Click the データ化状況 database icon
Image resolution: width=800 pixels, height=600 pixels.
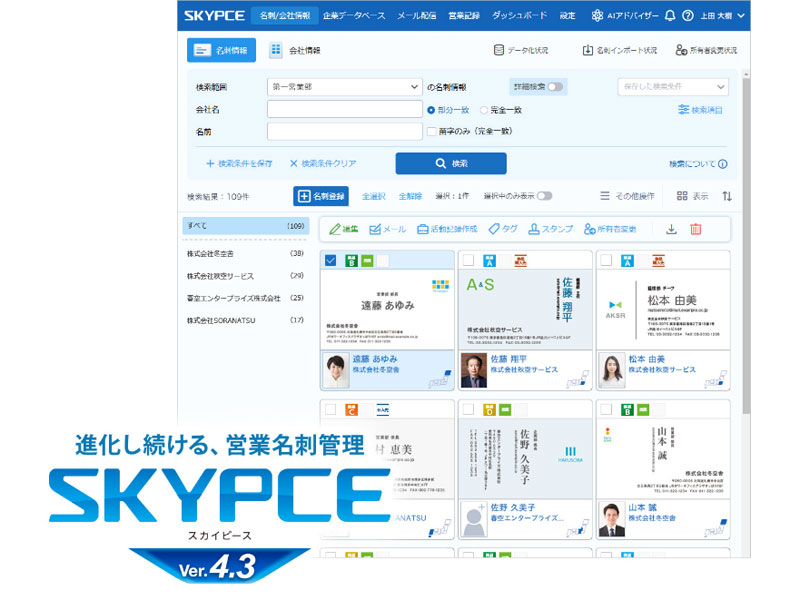coord(499,50)
